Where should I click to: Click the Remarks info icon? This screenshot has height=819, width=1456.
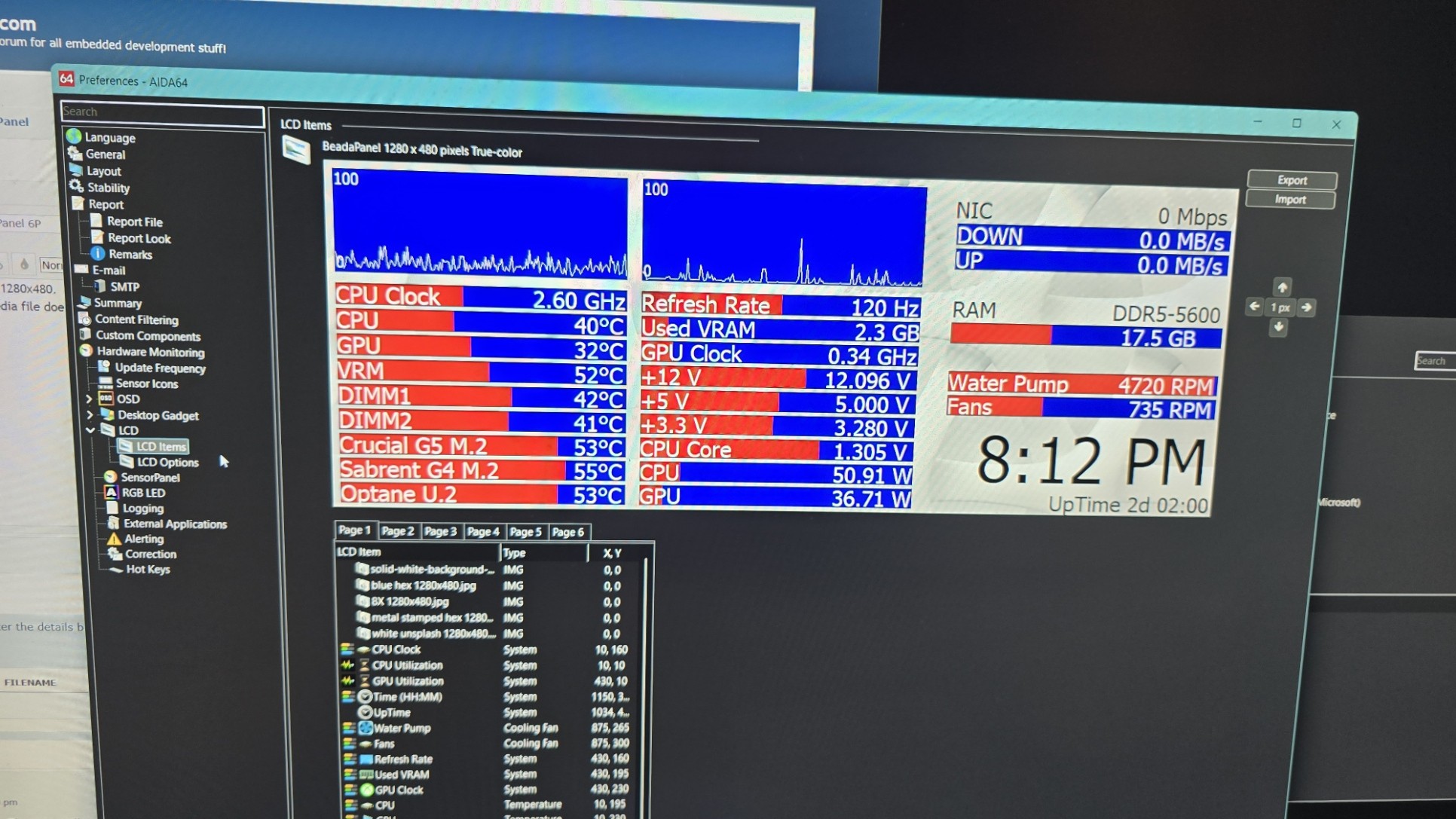point(98,254)
